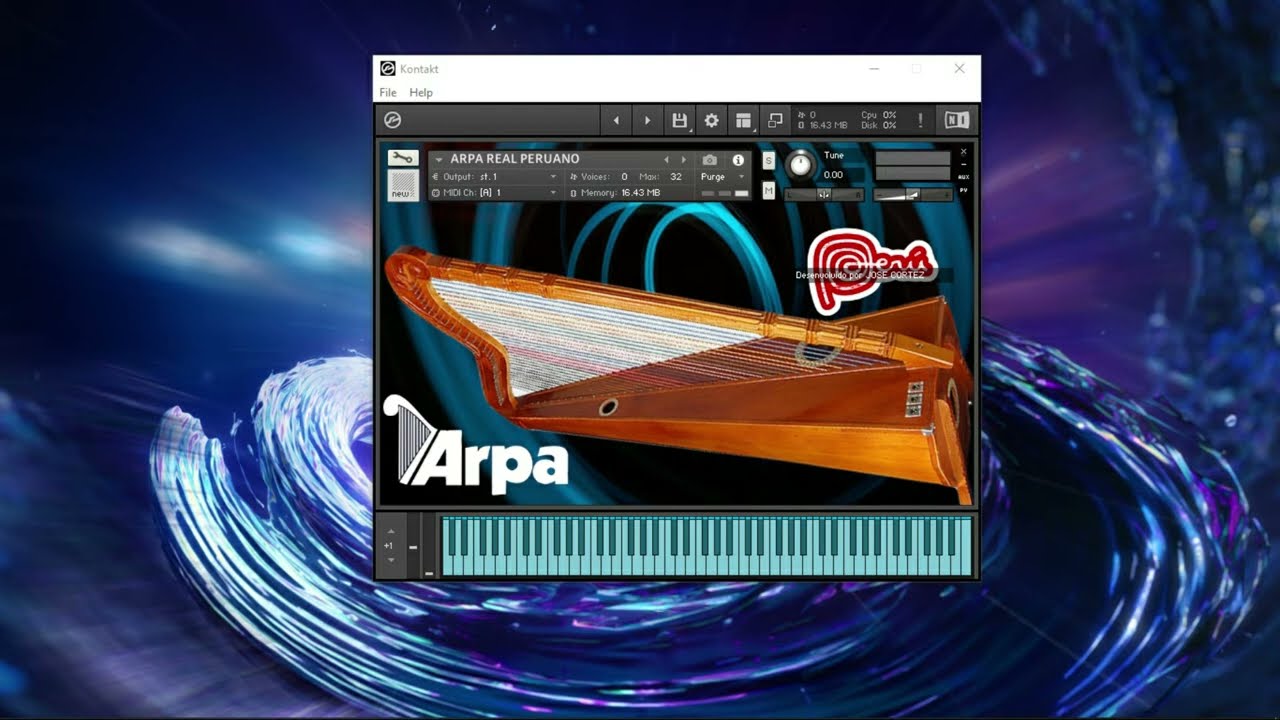Mute the instrument with M button
Screen dimensions: 1280x720
pyautogui.click(x=768, y=190)
